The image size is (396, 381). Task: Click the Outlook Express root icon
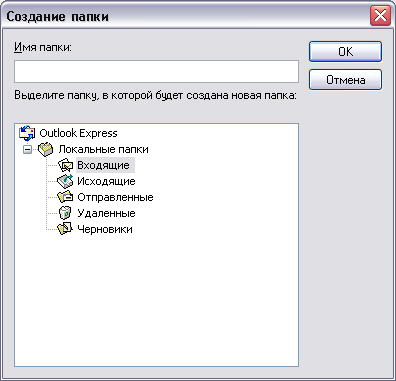(27, 133)
